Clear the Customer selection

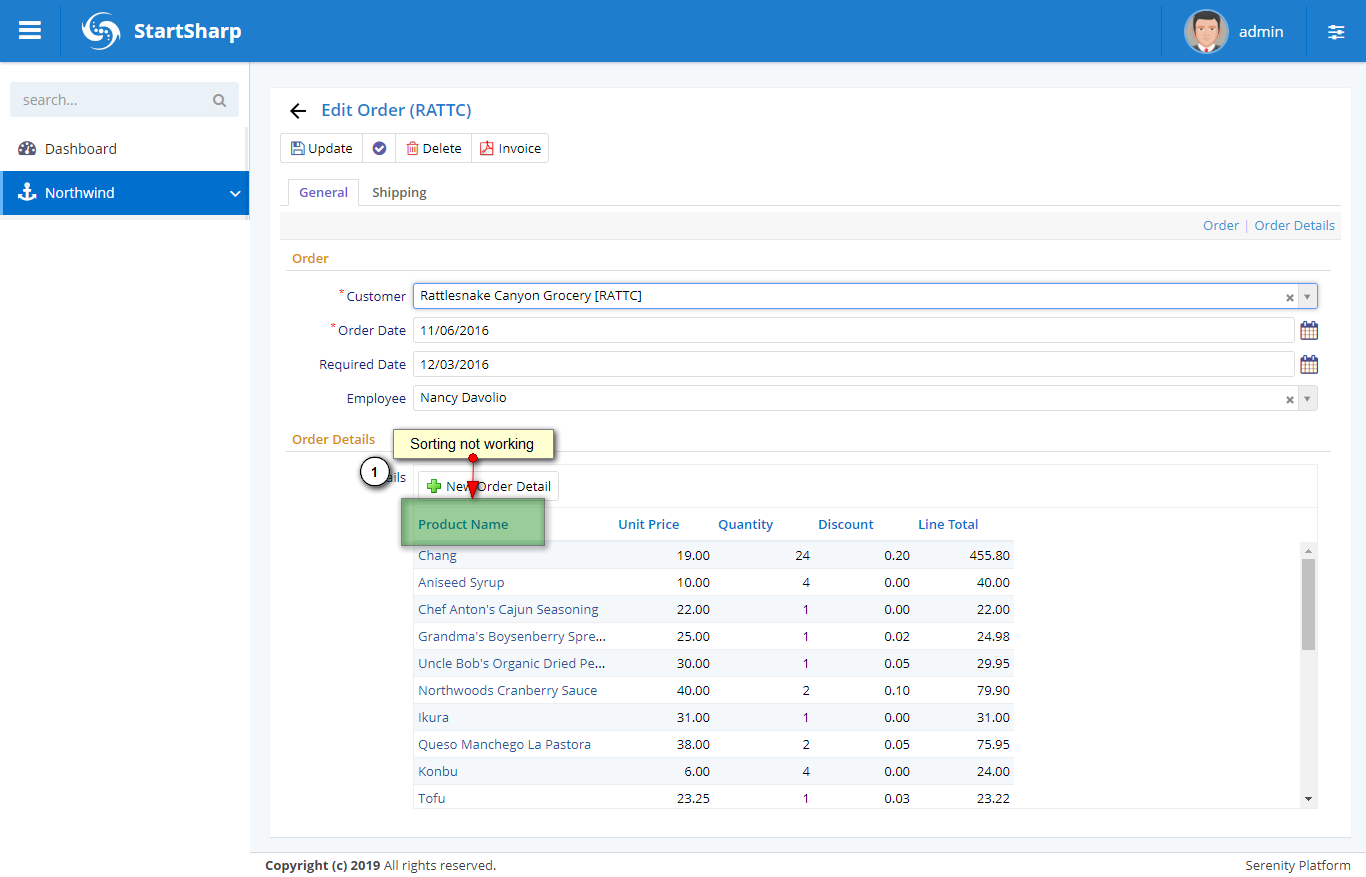click(x=1289, y=297)
